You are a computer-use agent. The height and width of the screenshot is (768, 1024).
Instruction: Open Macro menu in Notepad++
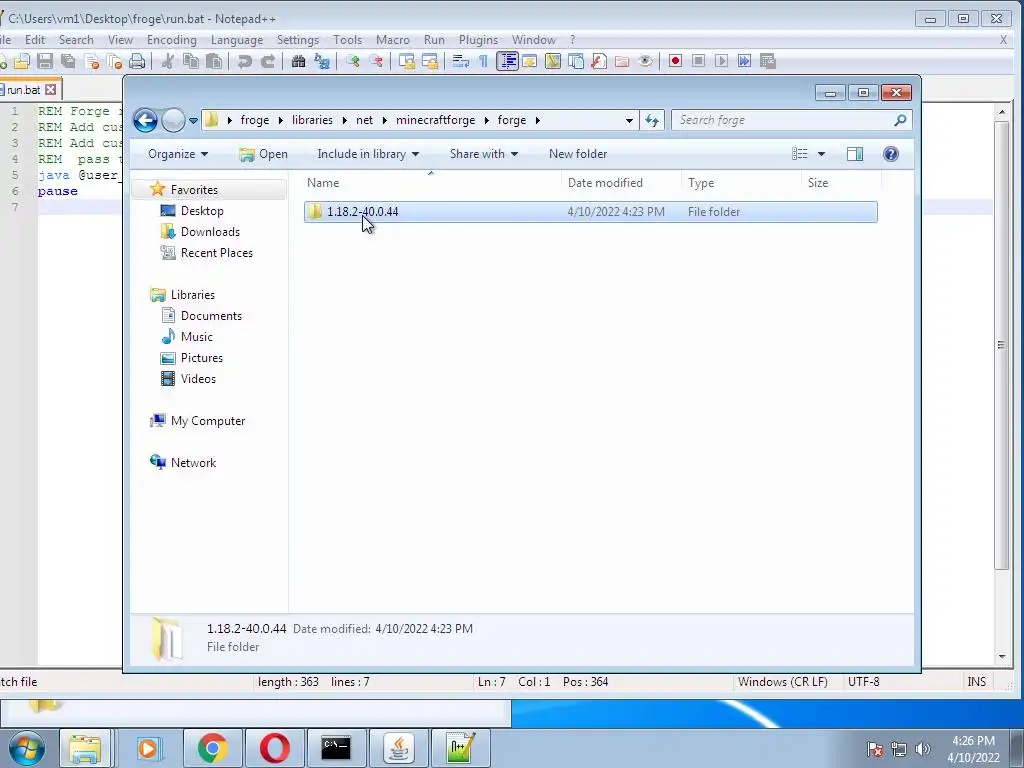(x=392, y=40)
